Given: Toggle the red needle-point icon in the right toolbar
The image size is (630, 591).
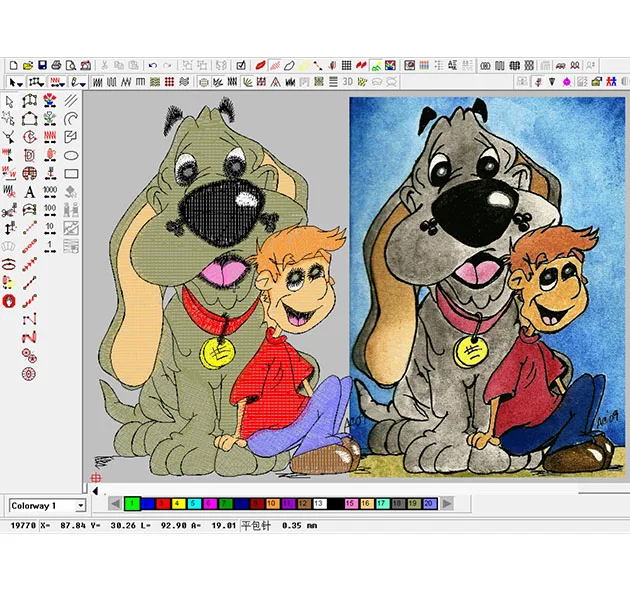Looking at the screenshot, I should tap(538, 82).
